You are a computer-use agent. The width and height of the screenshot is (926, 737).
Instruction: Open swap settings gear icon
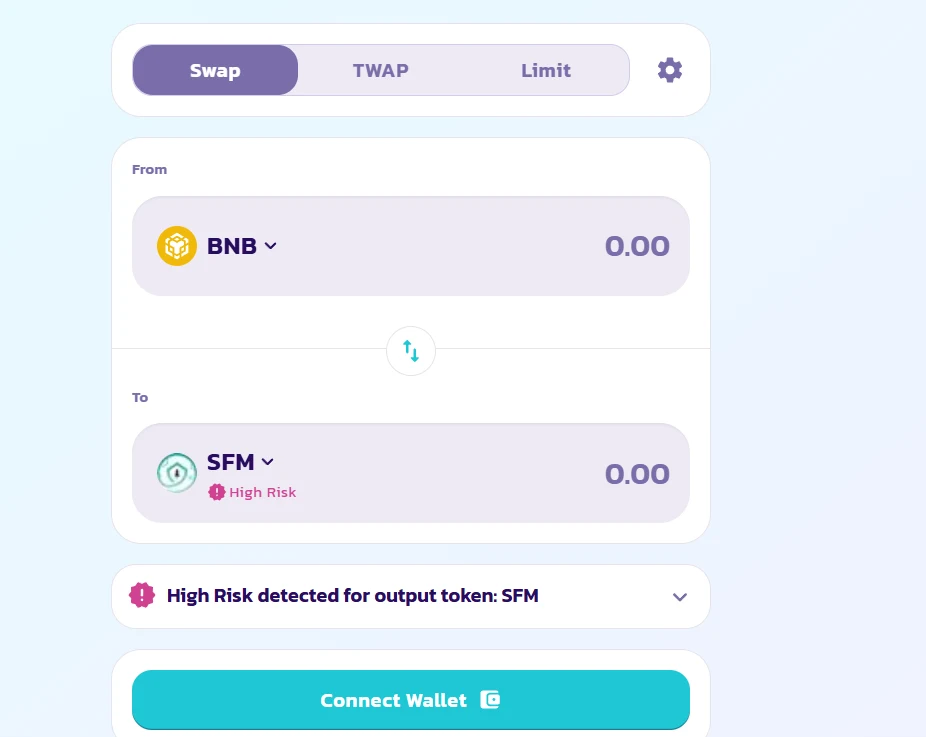670,70
